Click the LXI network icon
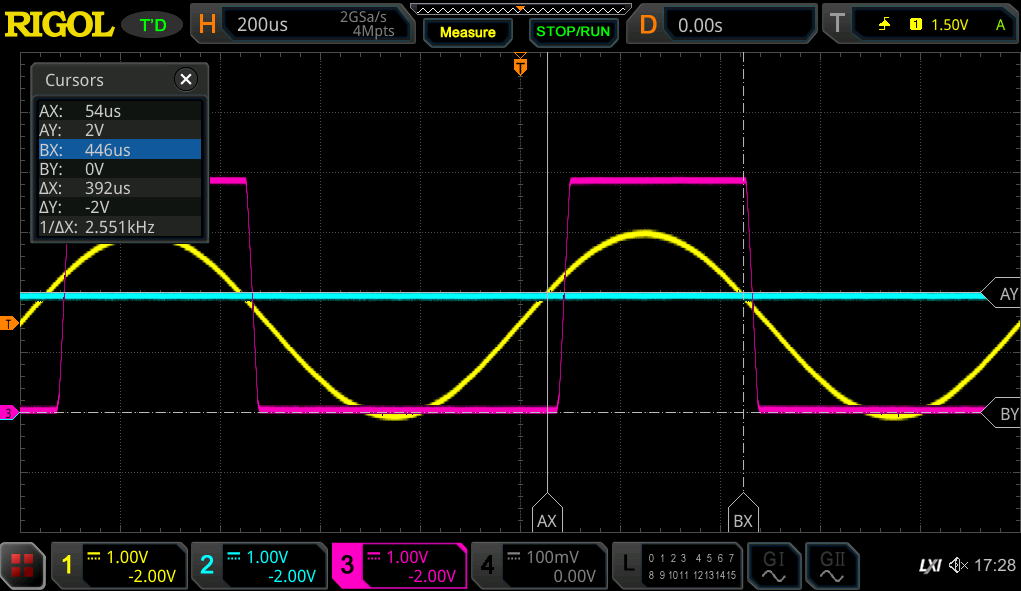Screen dimensions: 1021x591 coord(930,565)
